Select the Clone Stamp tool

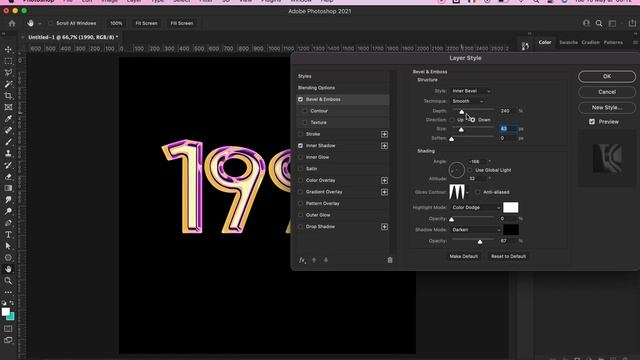click(x=8, y=153)
